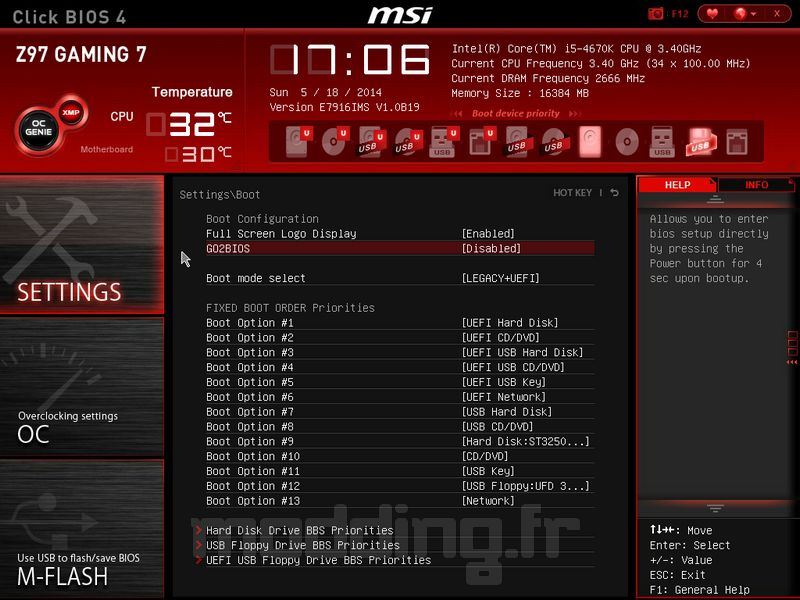Toggle the XMP button
The width and height of the screenshot is (800, 600).
coord(71,112)
